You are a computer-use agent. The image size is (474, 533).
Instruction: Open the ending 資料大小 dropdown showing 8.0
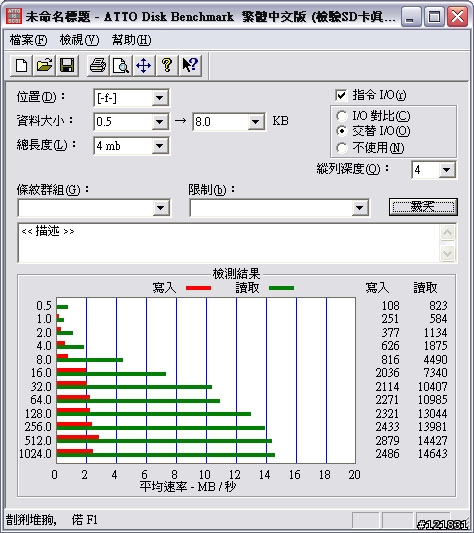[x=255, y=122]
